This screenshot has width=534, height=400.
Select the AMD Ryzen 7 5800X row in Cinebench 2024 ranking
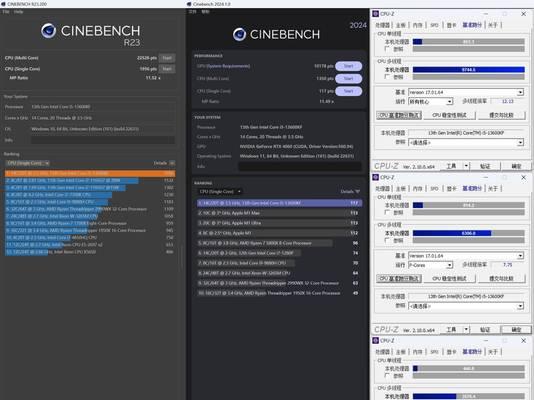pyautogui.click(x=279, y=243)
